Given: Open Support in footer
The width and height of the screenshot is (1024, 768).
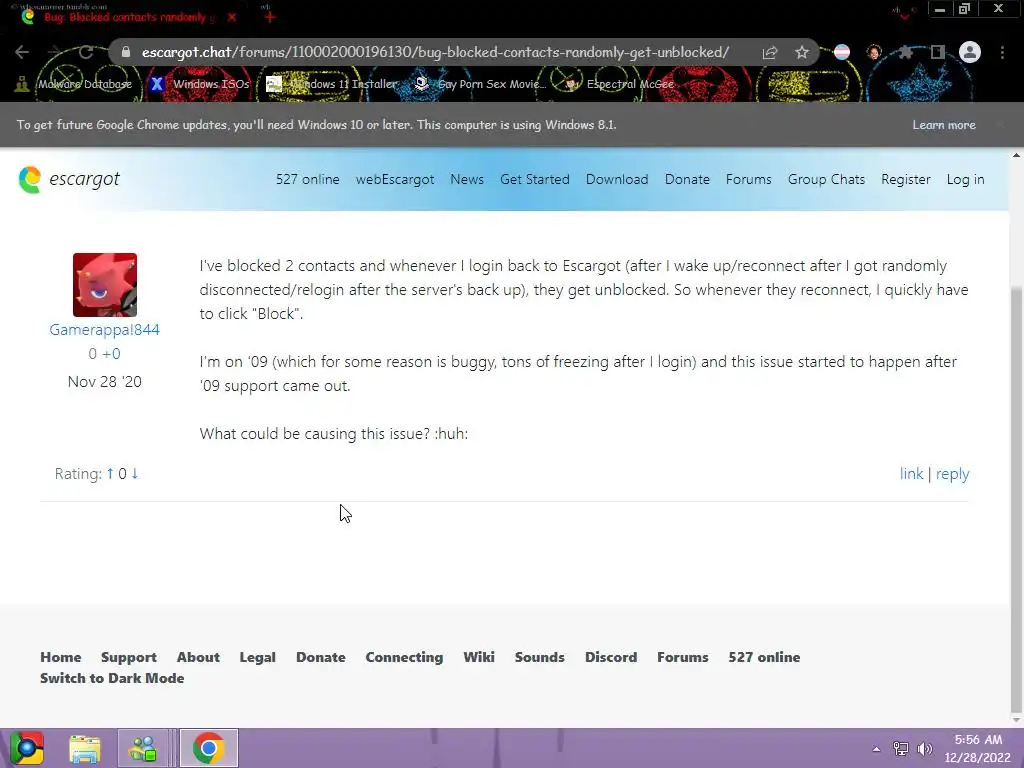Looking at the screenshot, I should point(129,657).
